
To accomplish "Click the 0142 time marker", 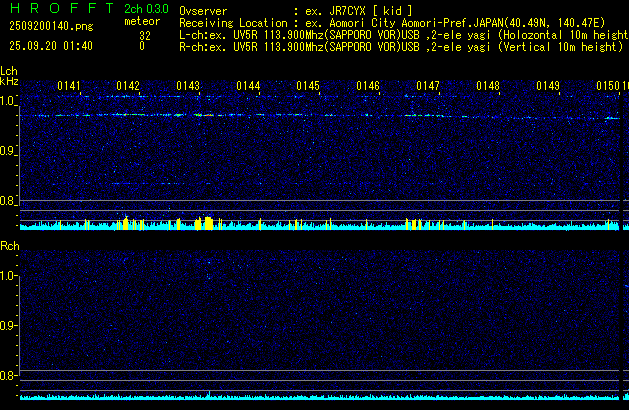I will point(128,87).
